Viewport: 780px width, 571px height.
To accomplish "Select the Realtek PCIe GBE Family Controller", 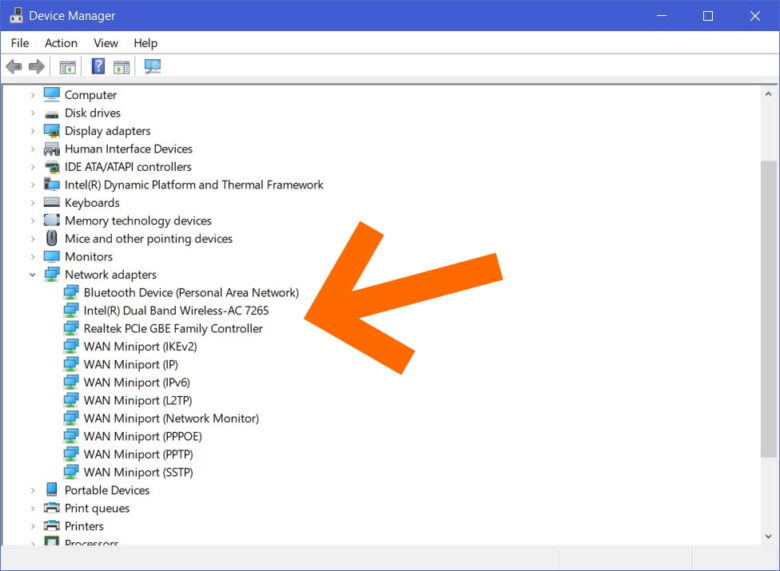I will (173, 329).
